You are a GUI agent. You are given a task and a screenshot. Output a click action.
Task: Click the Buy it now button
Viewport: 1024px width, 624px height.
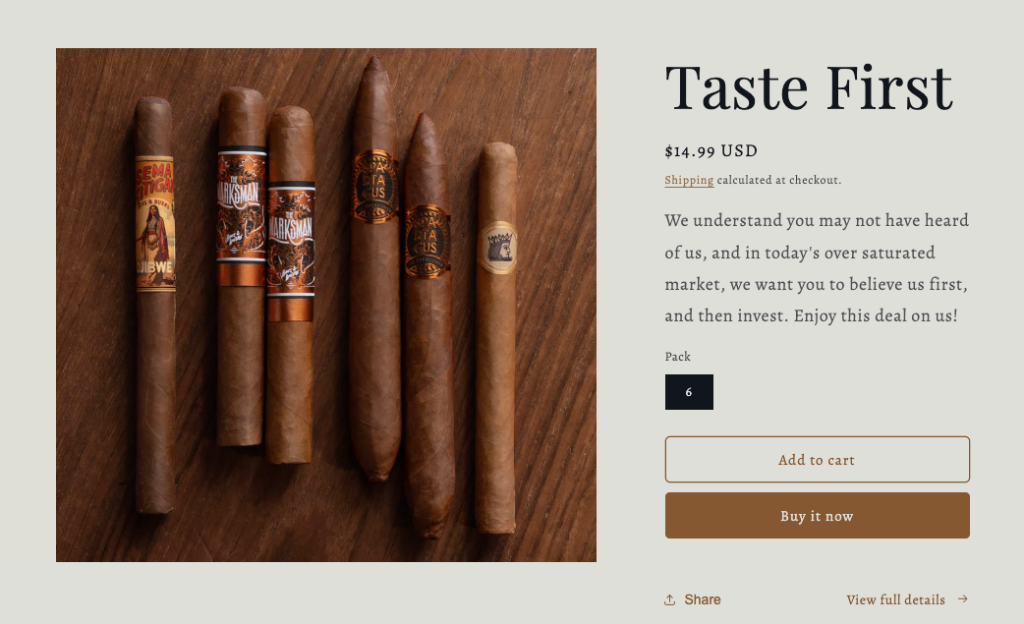[x=817, y=516]
